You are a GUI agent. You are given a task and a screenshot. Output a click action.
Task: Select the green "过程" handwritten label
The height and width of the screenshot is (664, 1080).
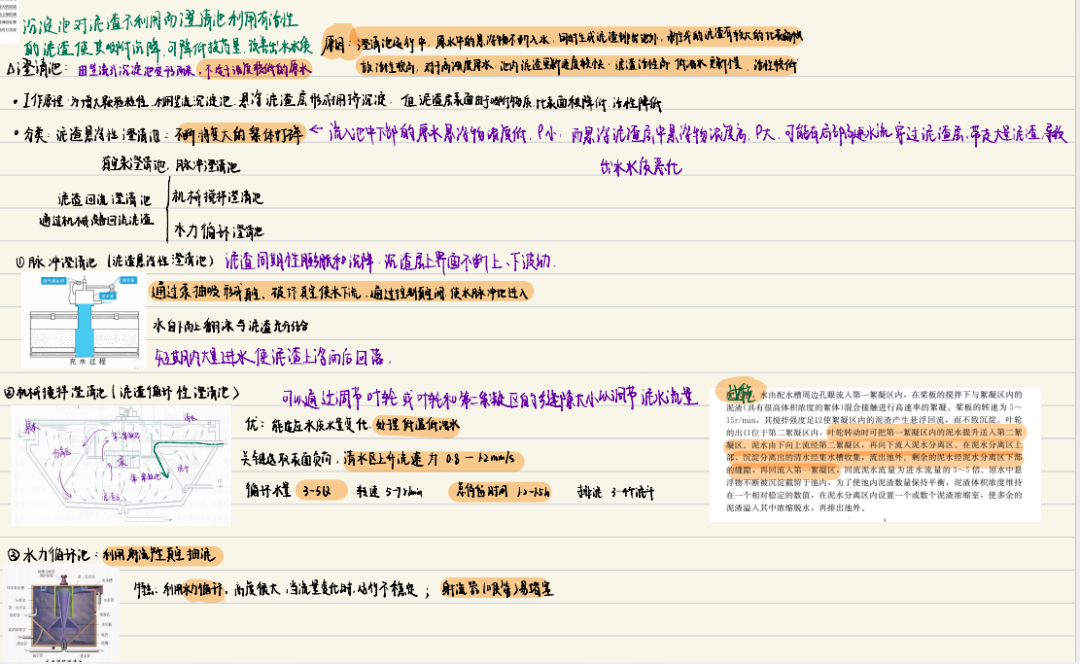[739, 391]
